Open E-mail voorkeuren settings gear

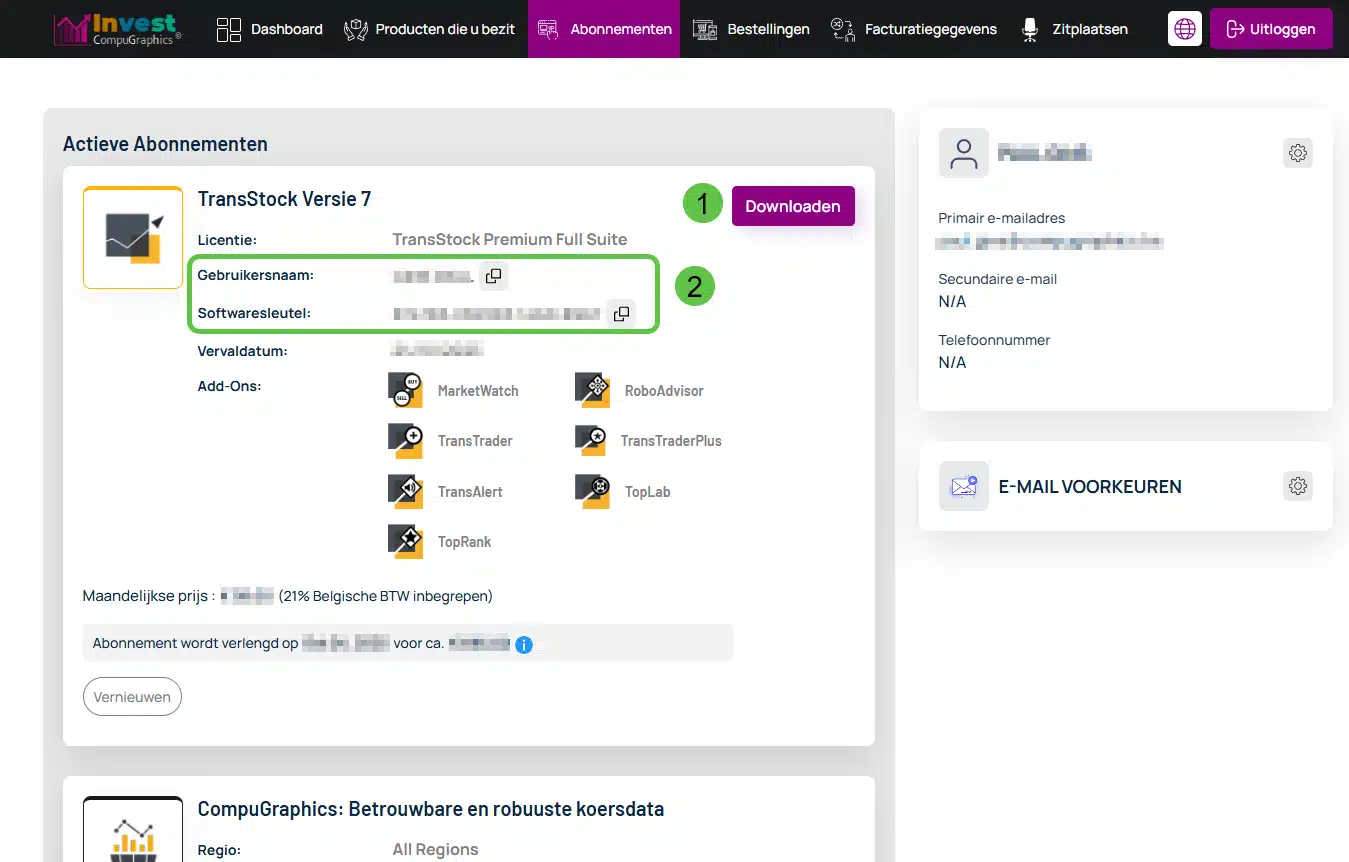point(1297,486)
